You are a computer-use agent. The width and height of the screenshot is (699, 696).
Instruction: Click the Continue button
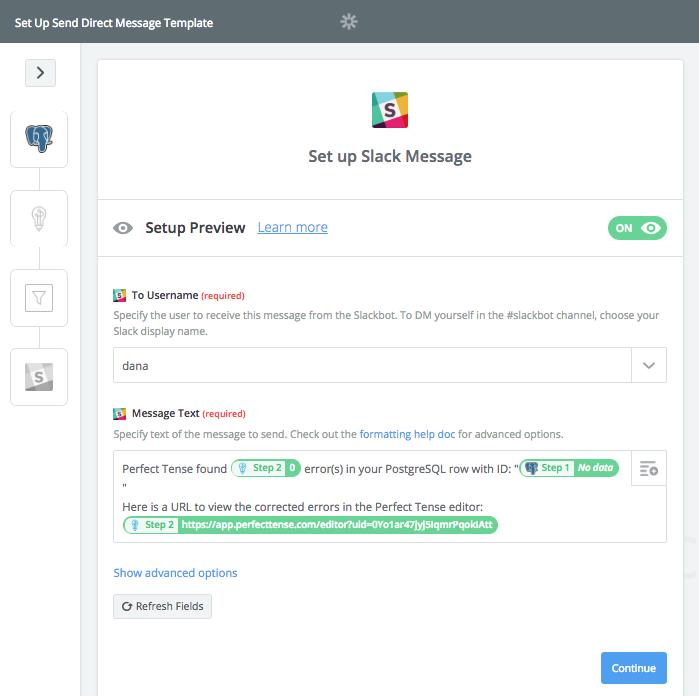(x=633, y=668)
